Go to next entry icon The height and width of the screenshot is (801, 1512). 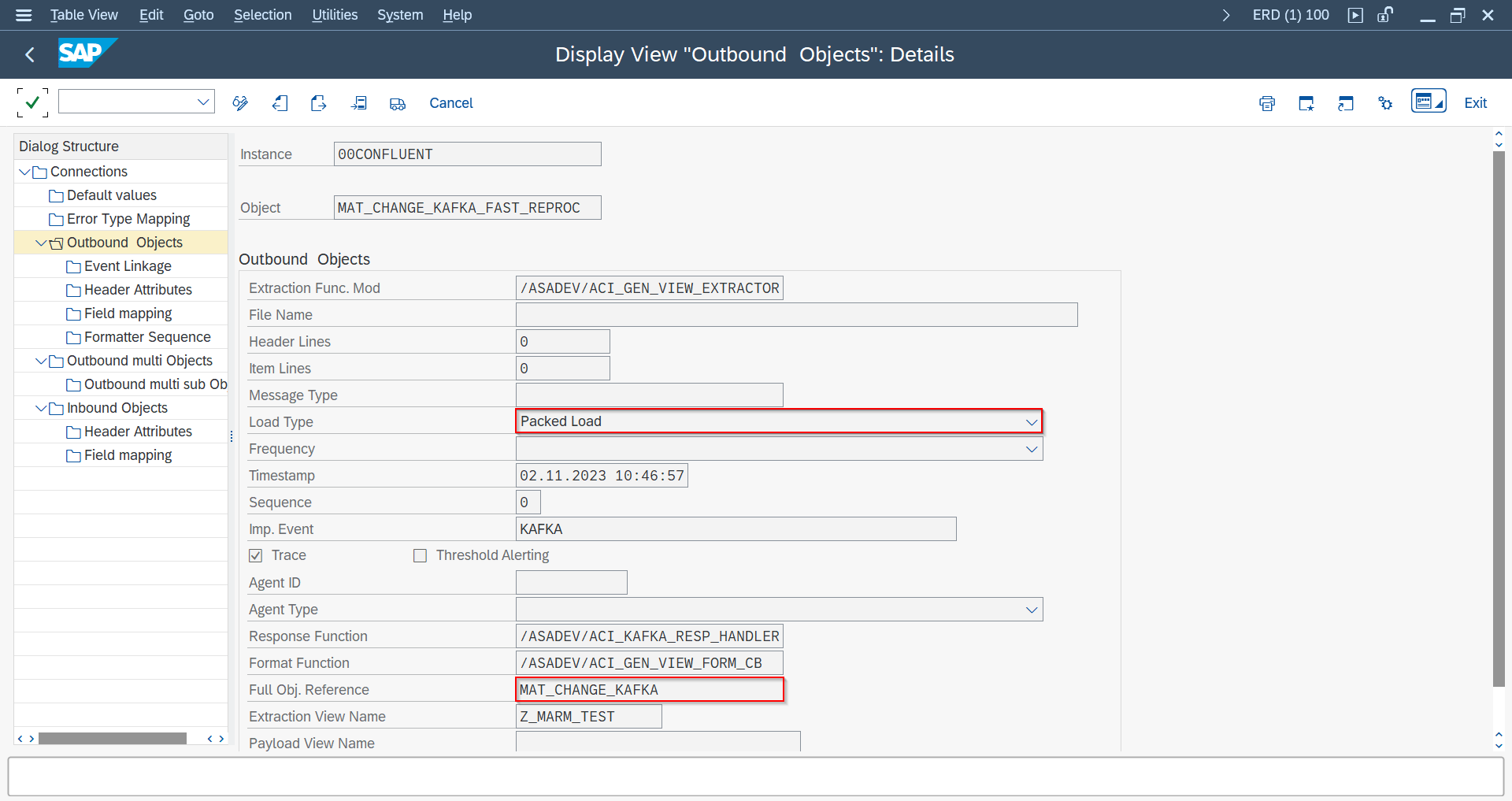[319, 103]
